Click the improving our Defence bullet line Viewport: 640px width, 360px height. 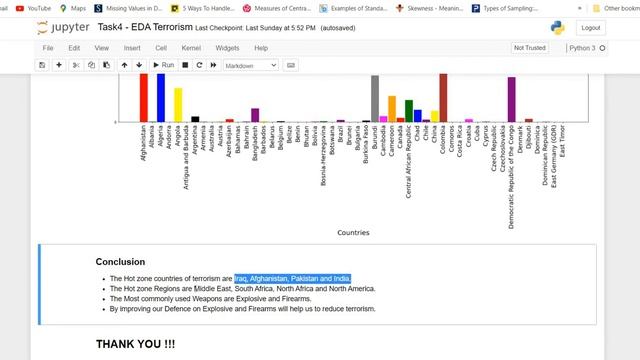tap(242, 309)
